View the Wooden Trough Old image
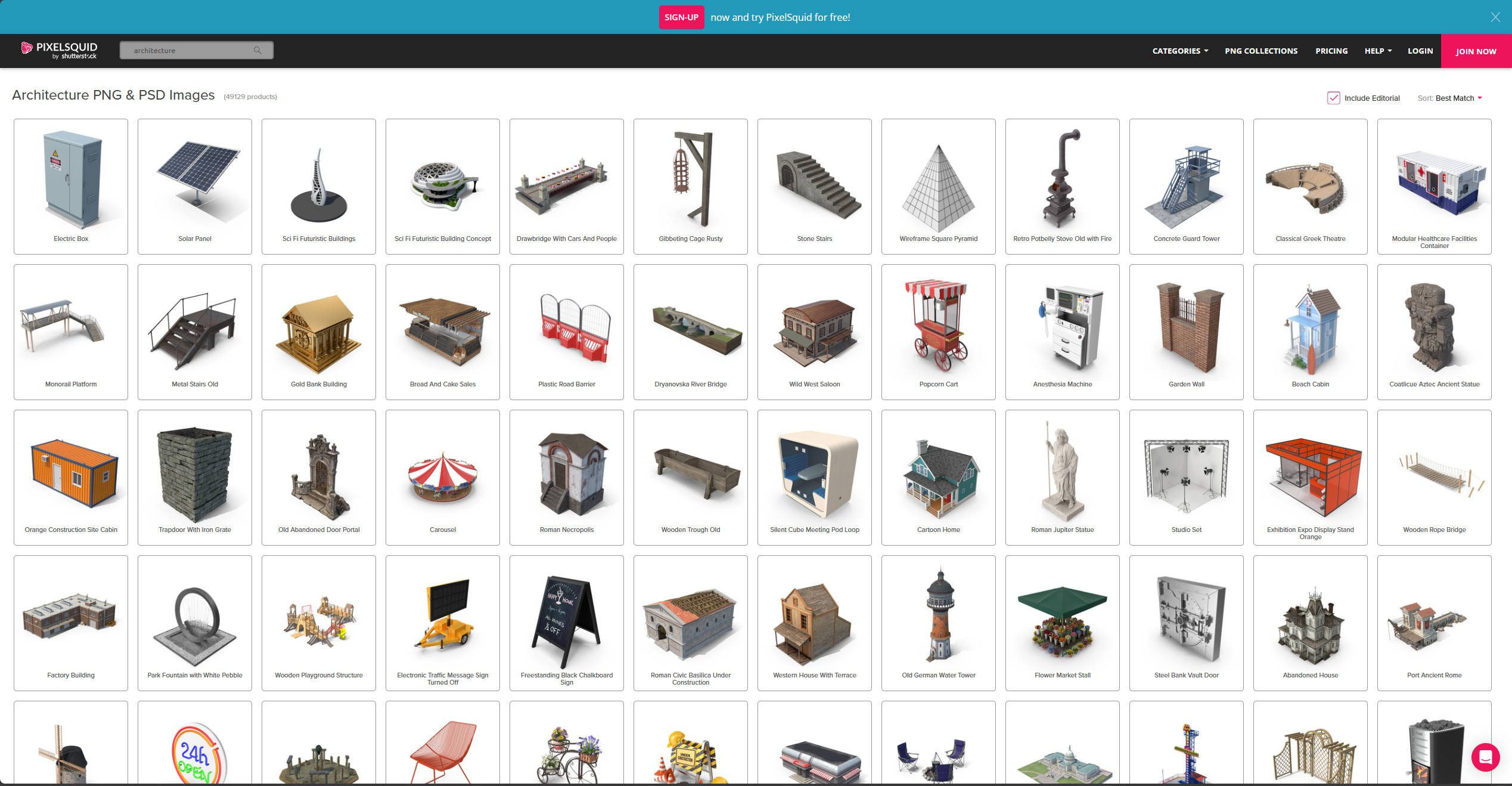 point(691,477)
